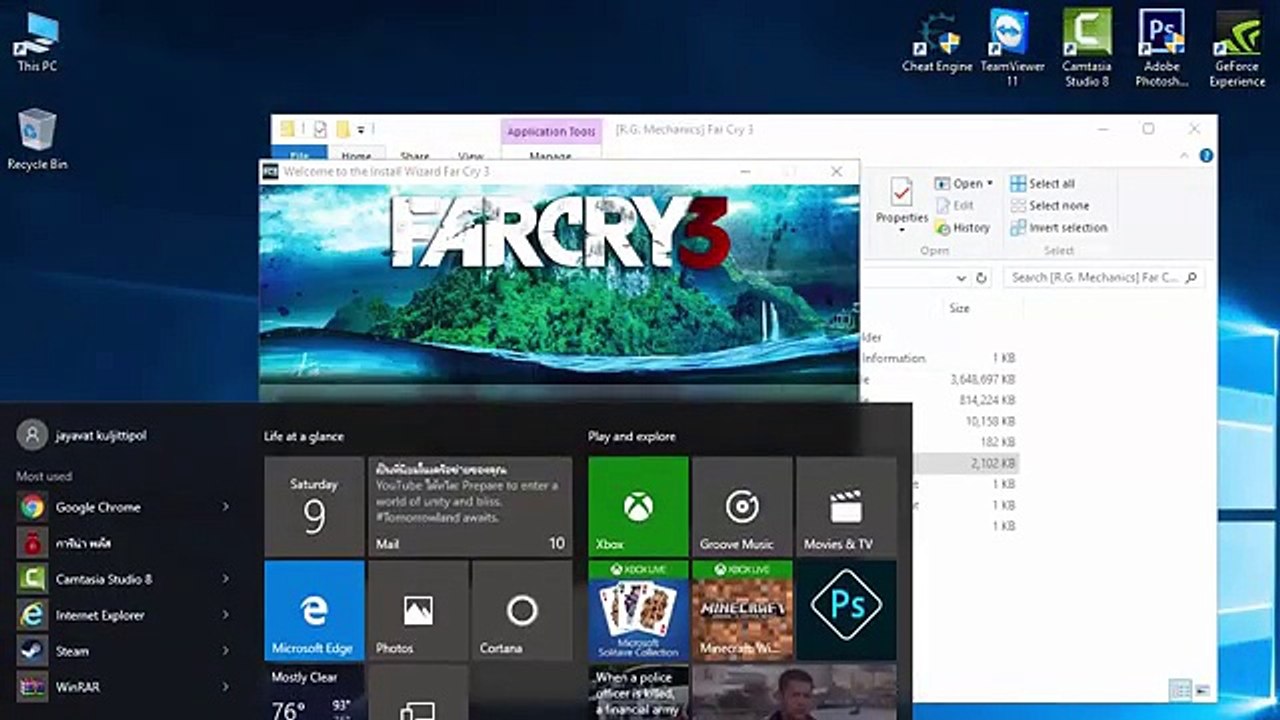Switch to Application Tools tab in Explorer
Image resolution: width=1280 pixels, height=720 pixels.
coord(551,131)
